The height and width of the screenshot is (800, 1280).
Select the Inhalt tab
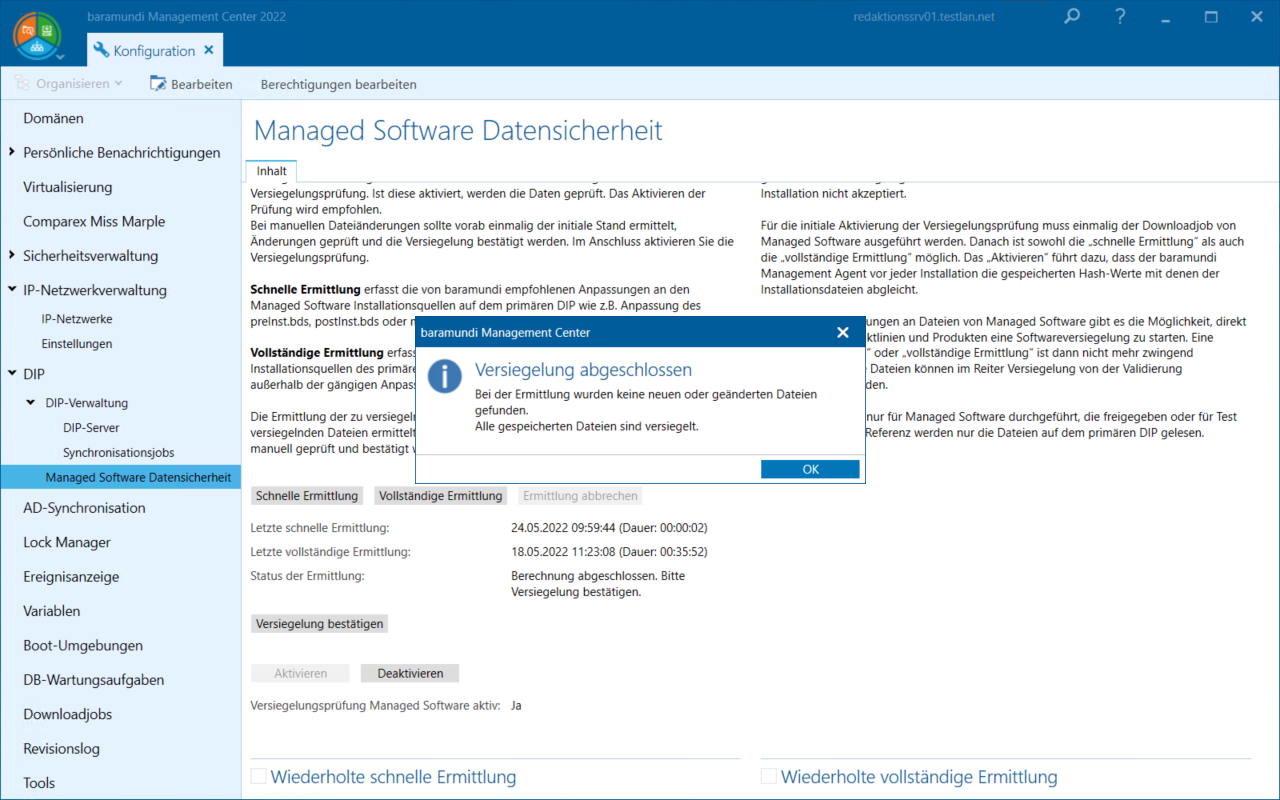(x=271, y=171)
